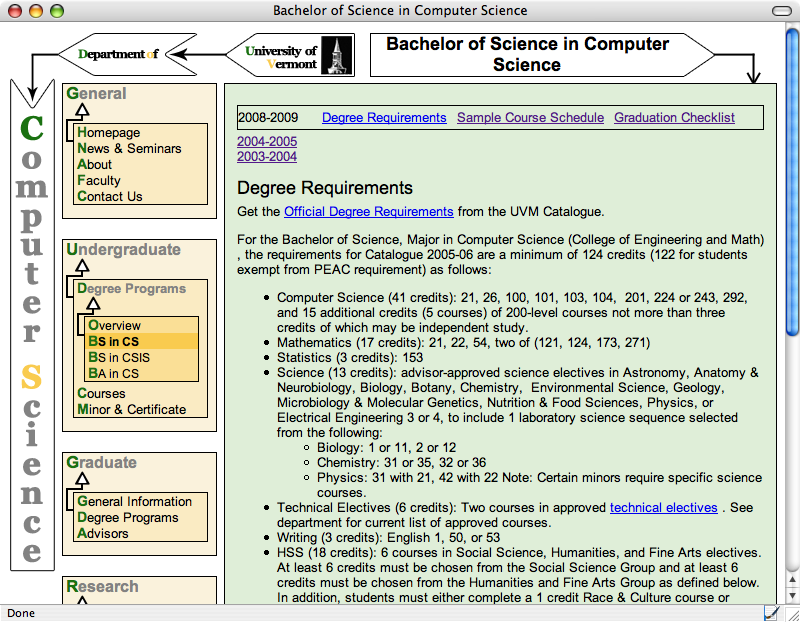Click the yellow minimize window button
800x622 pixels.
click(36, 11)
